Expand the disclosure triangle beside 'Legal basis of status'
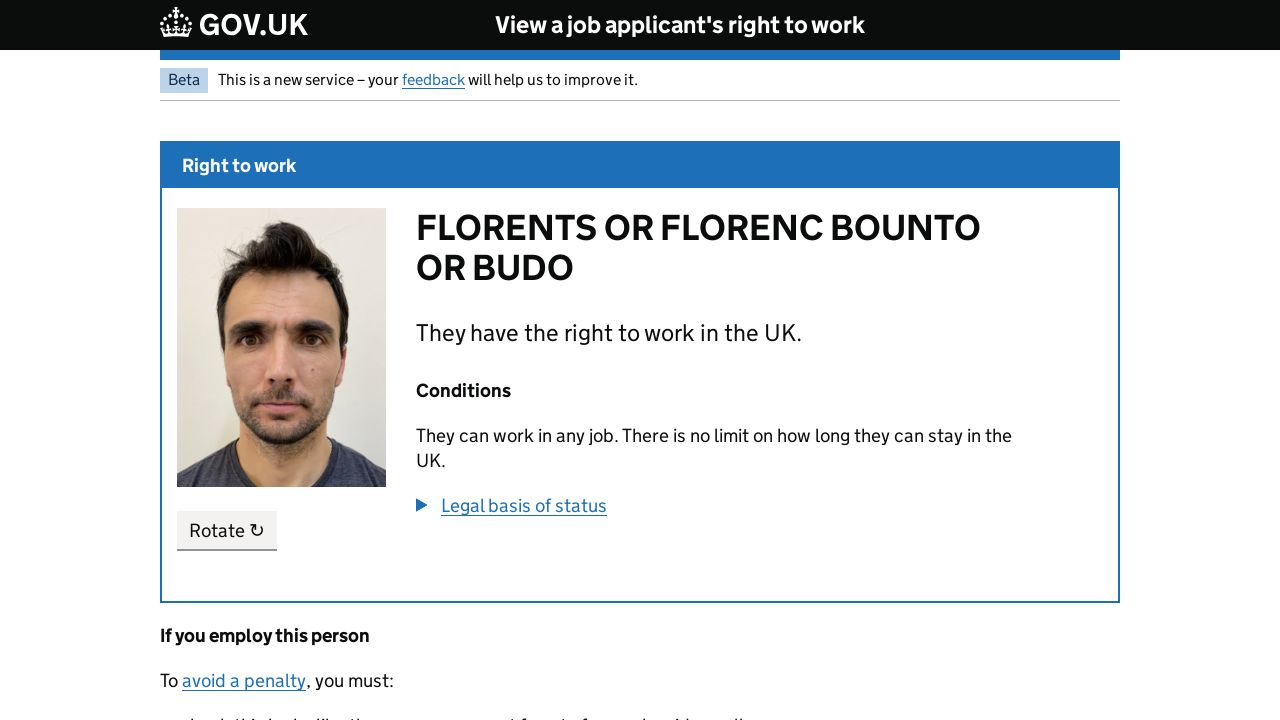Image resolution: width=1280 pixels, height=720 pixels. click(x=422, y=506)
